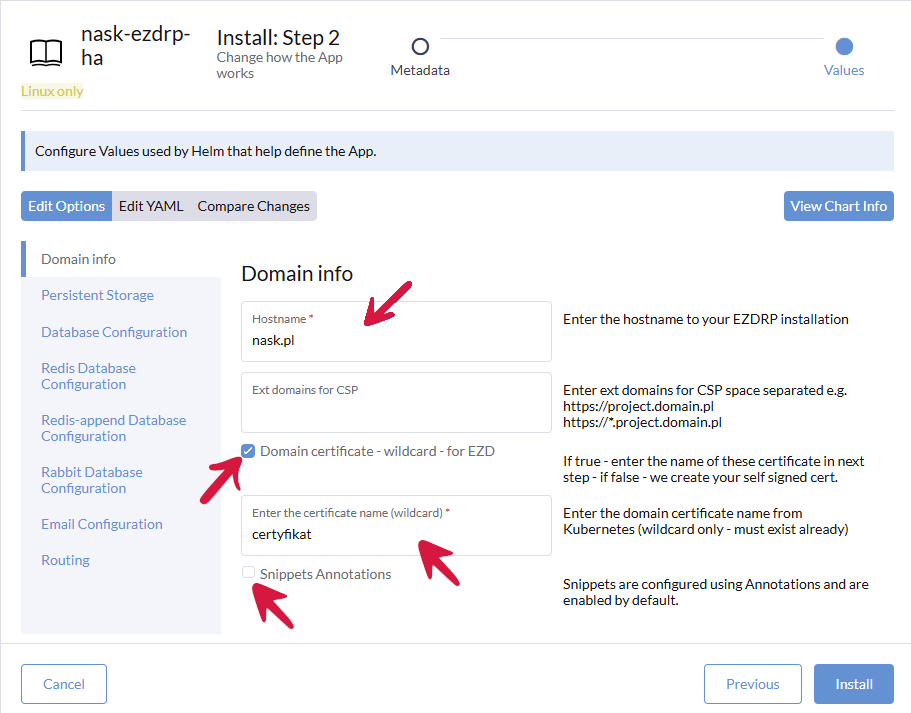Focus the Ext domains for CSP field
This screenshot has width=911, height=713.
(x=396, y=410)
